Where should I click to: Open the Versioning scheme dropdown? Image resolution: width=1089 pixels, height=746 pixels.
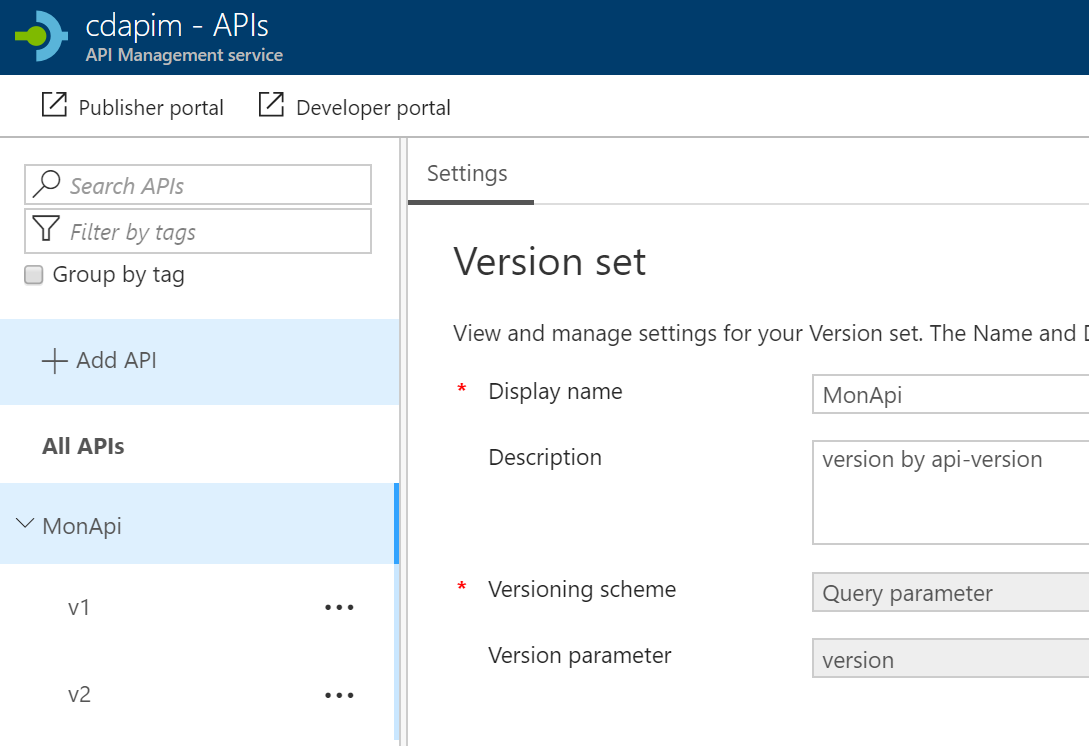[x=950, y=592]
